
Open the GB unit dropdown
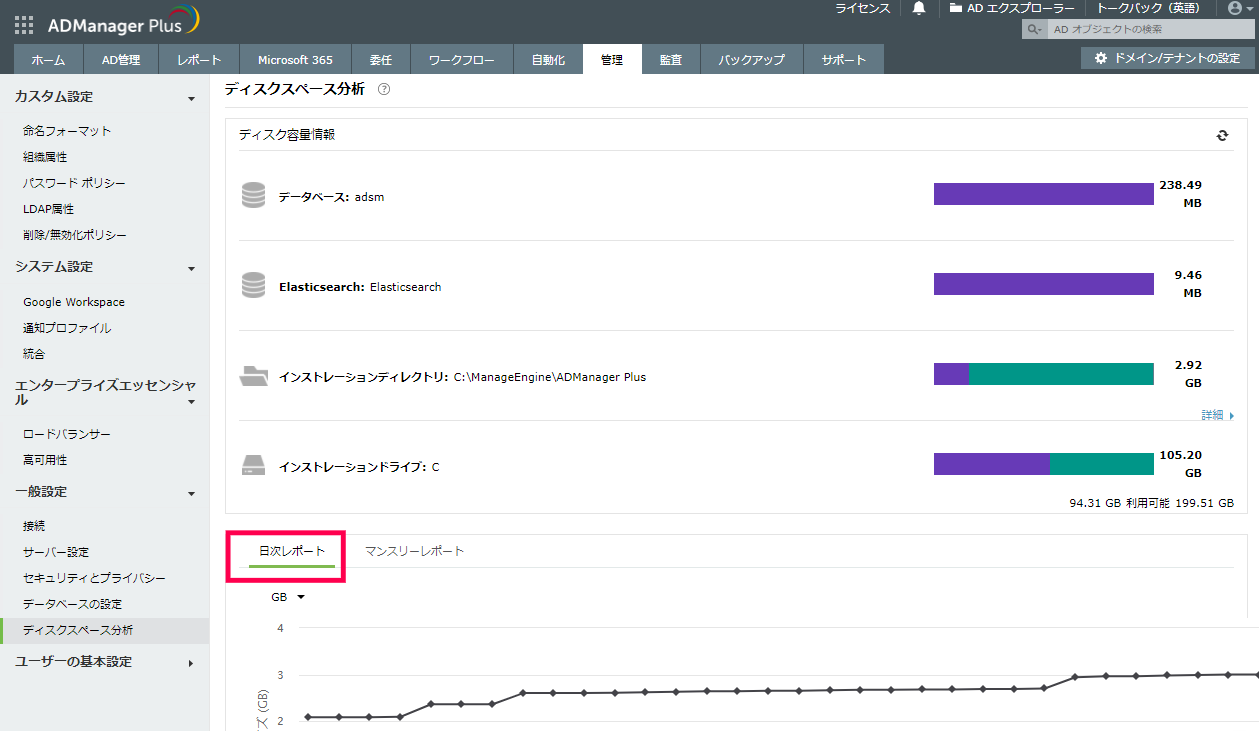coord(287,597)
